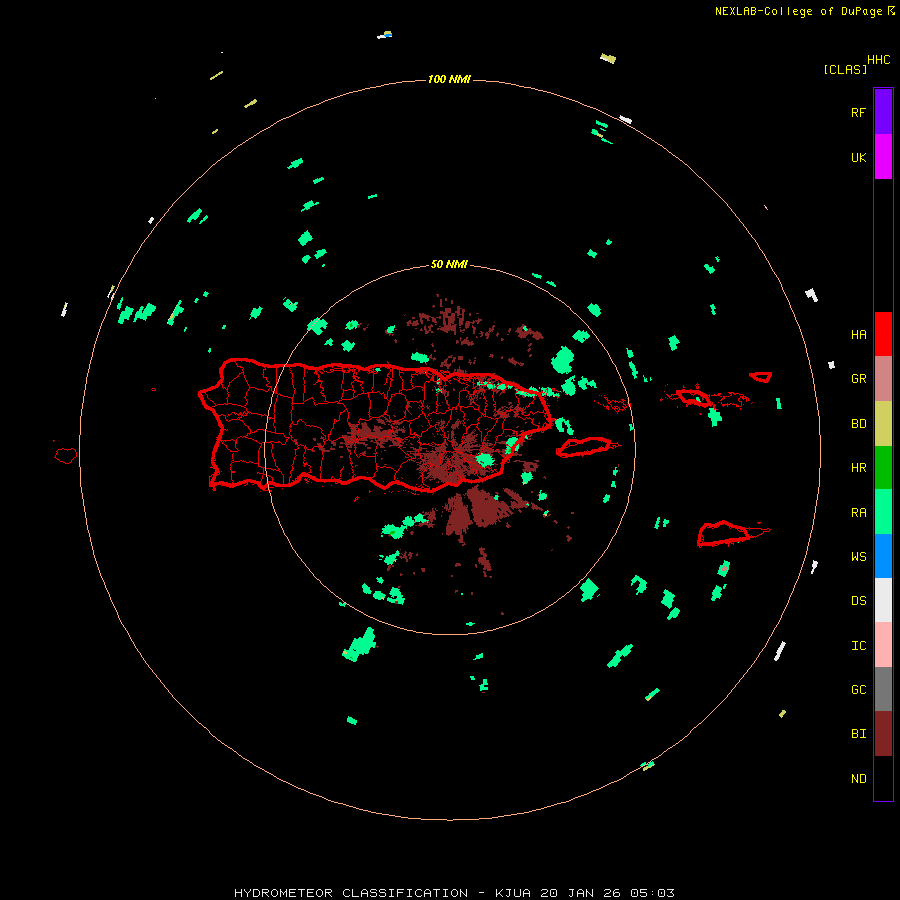Select the GC gray legend swatch
This screenshot has width=900, height=900.
point(883,689)
